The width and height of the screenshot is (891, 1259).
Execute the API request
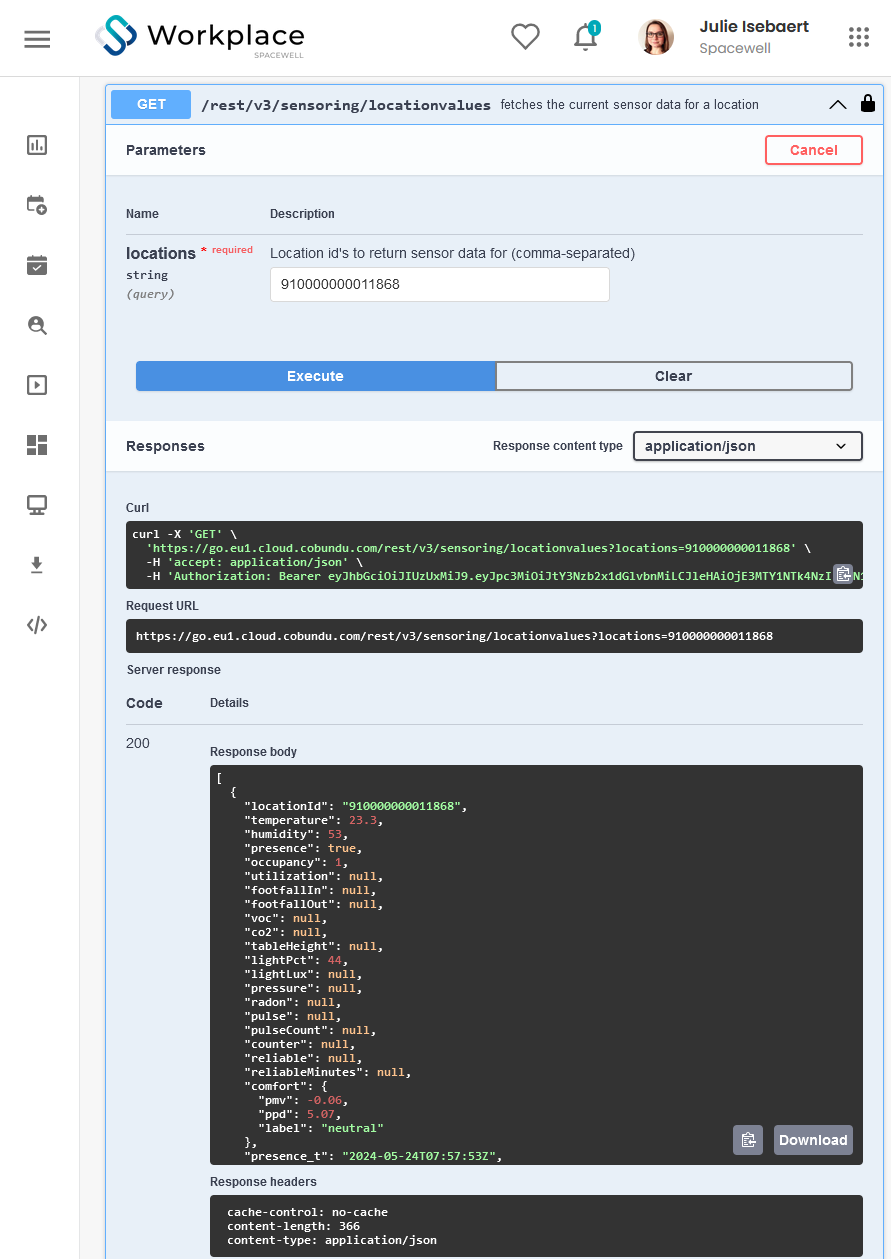[316, 376]
